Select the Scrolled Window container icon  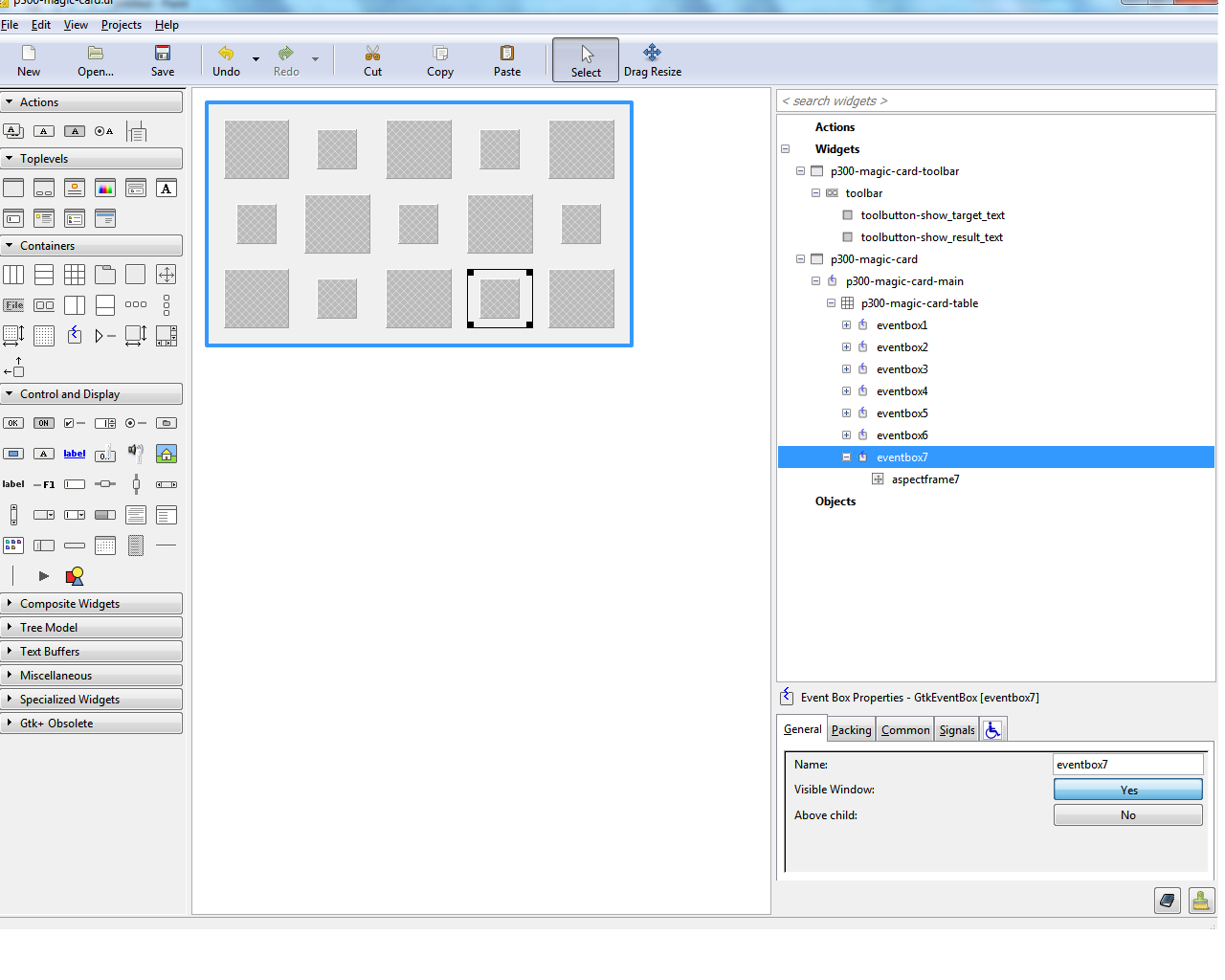pyautogui.click(x=167, y=335)
